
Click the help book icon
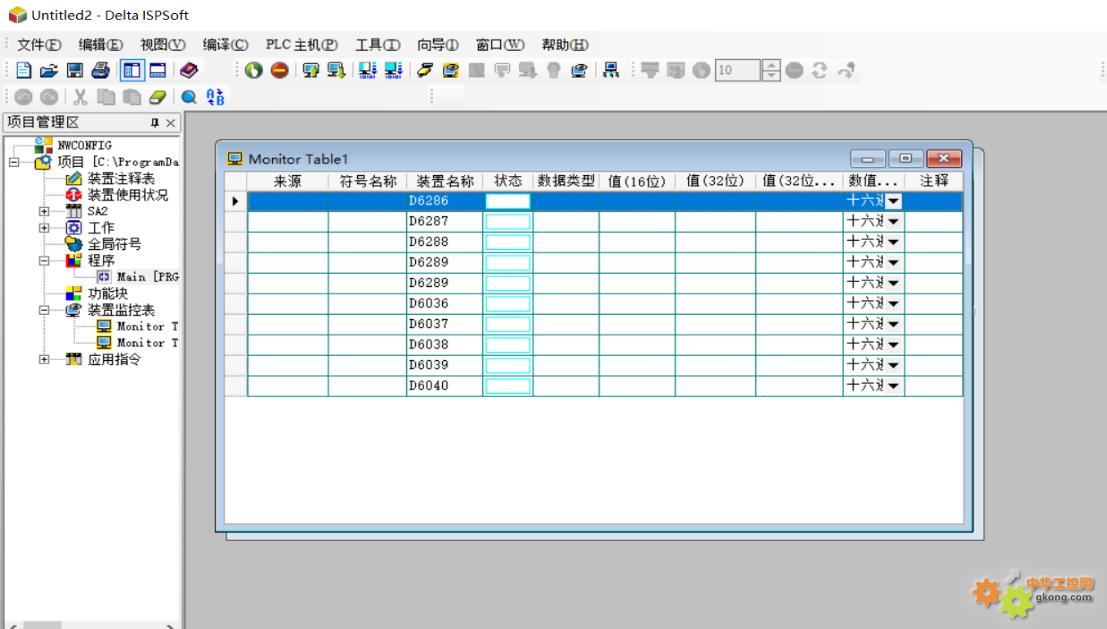(x=189, y=70)
